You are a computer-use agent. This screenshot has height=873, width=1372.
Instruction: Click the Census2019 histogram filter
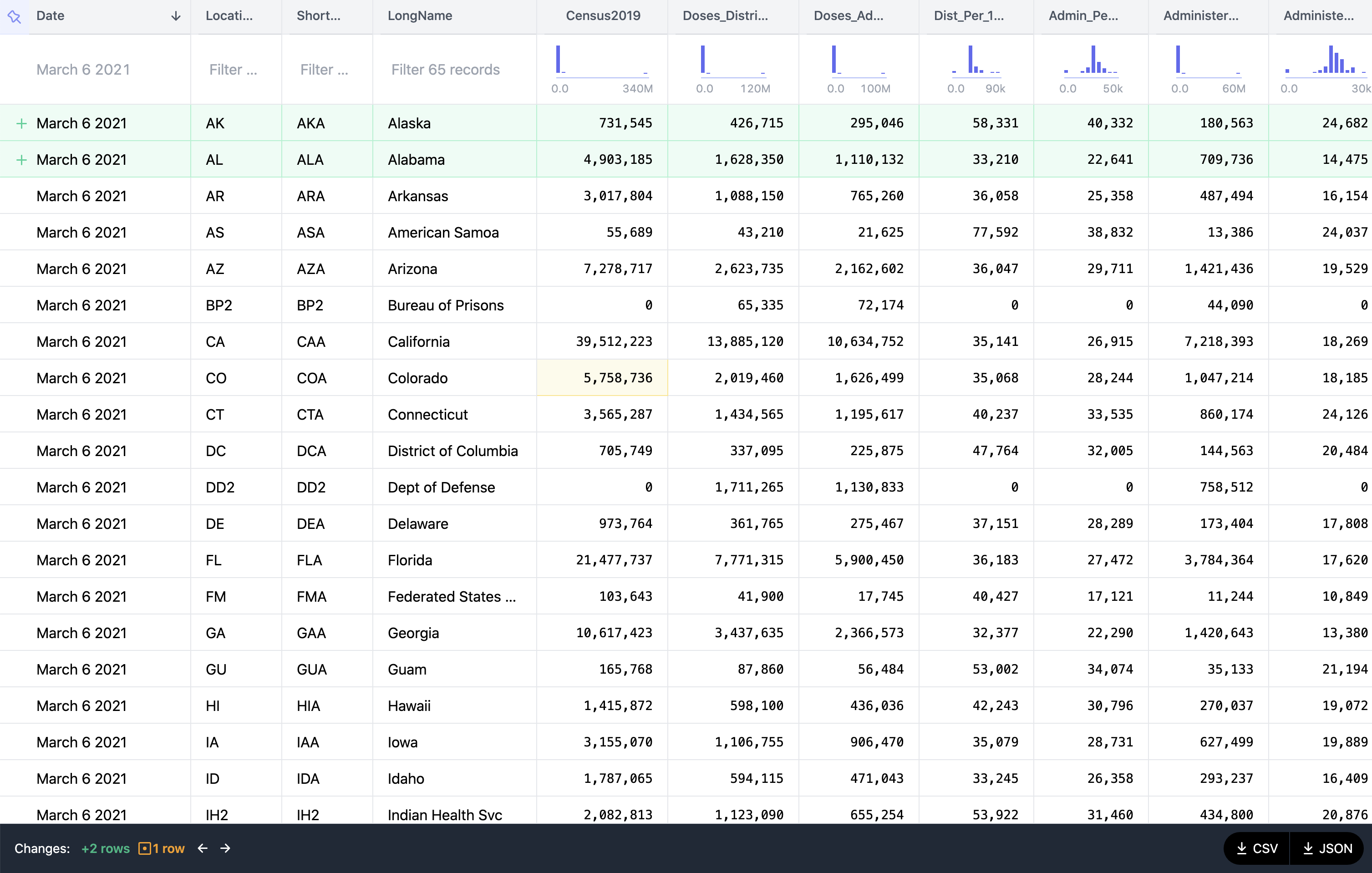[x=602, y=61]
